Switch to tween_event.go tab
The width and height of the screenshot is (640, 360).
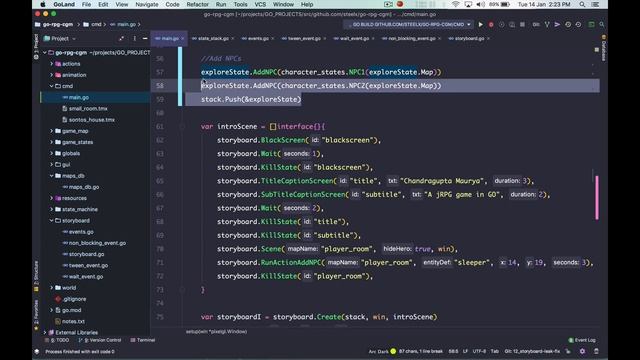304,38
